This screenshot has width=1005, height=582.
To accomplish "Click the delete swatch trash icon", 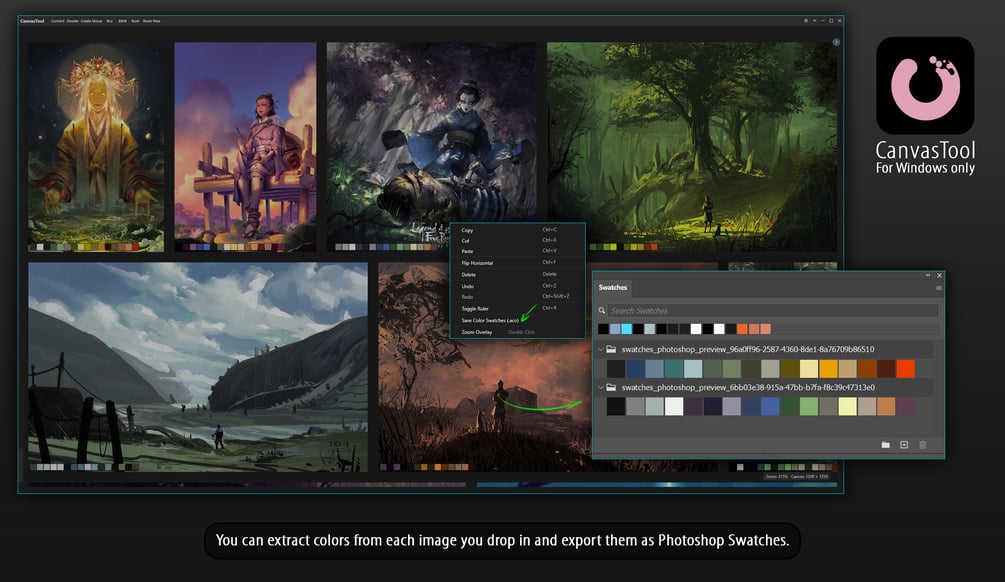I will click(922, 445).
